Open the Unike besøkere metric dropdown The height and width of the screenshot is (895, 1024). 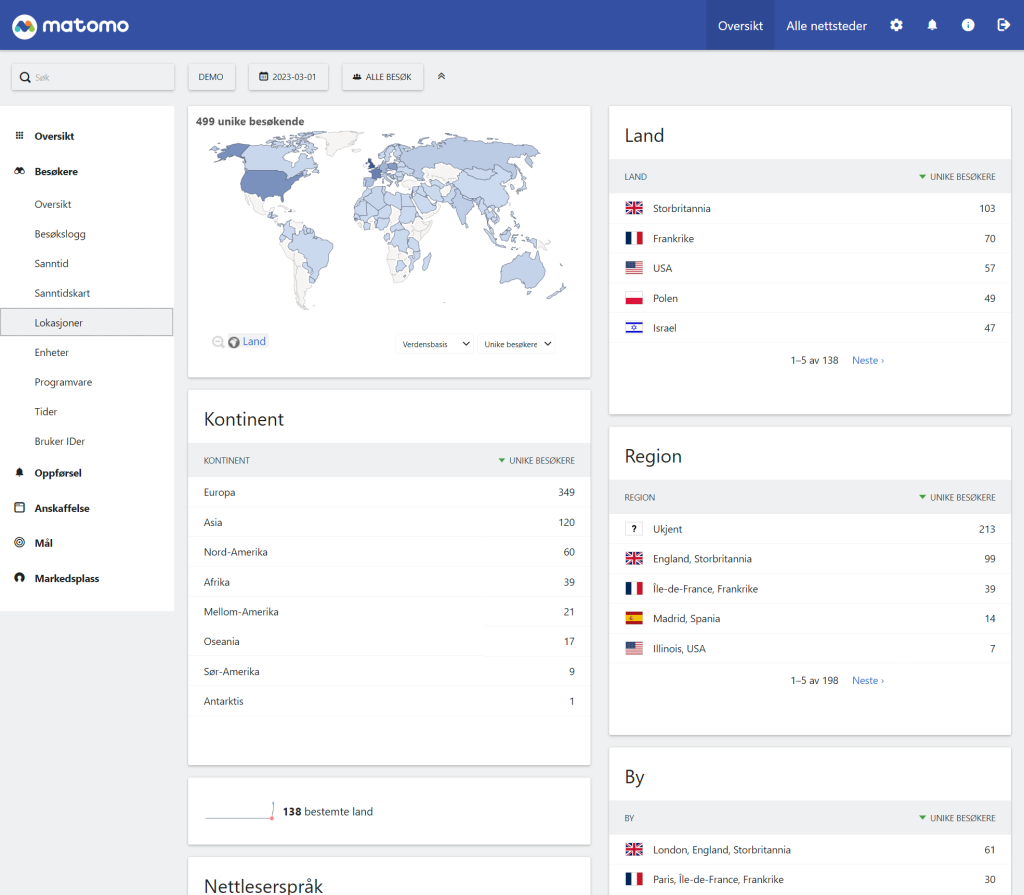pos(516,344)
